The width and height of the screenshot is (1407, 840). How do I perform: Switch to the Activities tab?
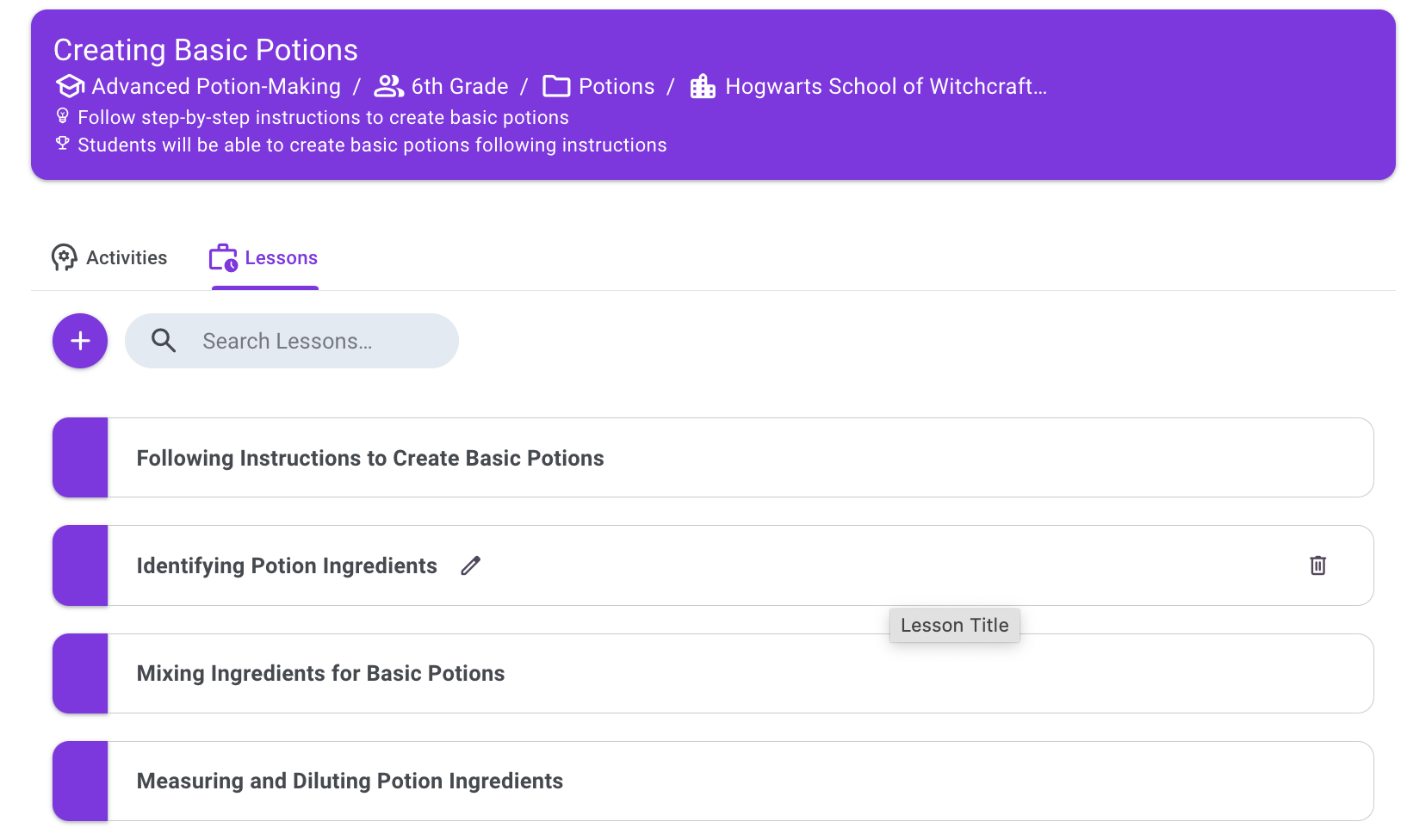coord(109,257)
